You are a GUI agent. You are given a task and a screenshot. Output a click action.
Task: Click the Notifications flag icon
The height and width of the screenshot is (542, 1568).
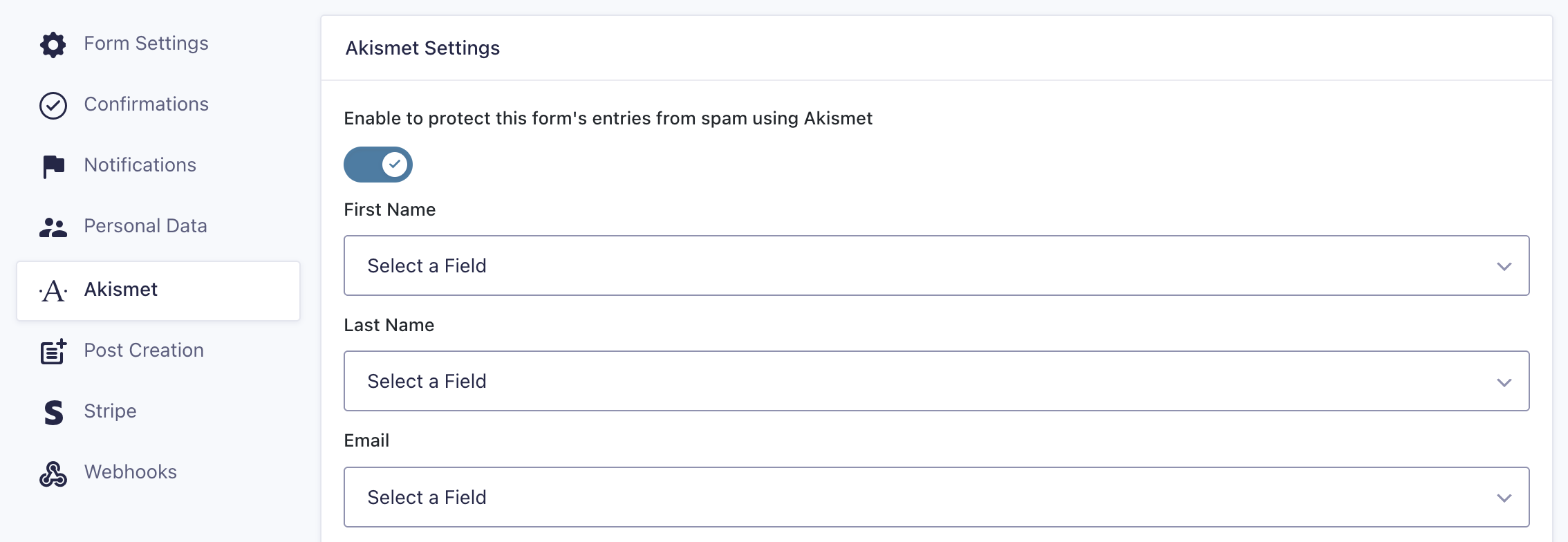pos(53,167)
